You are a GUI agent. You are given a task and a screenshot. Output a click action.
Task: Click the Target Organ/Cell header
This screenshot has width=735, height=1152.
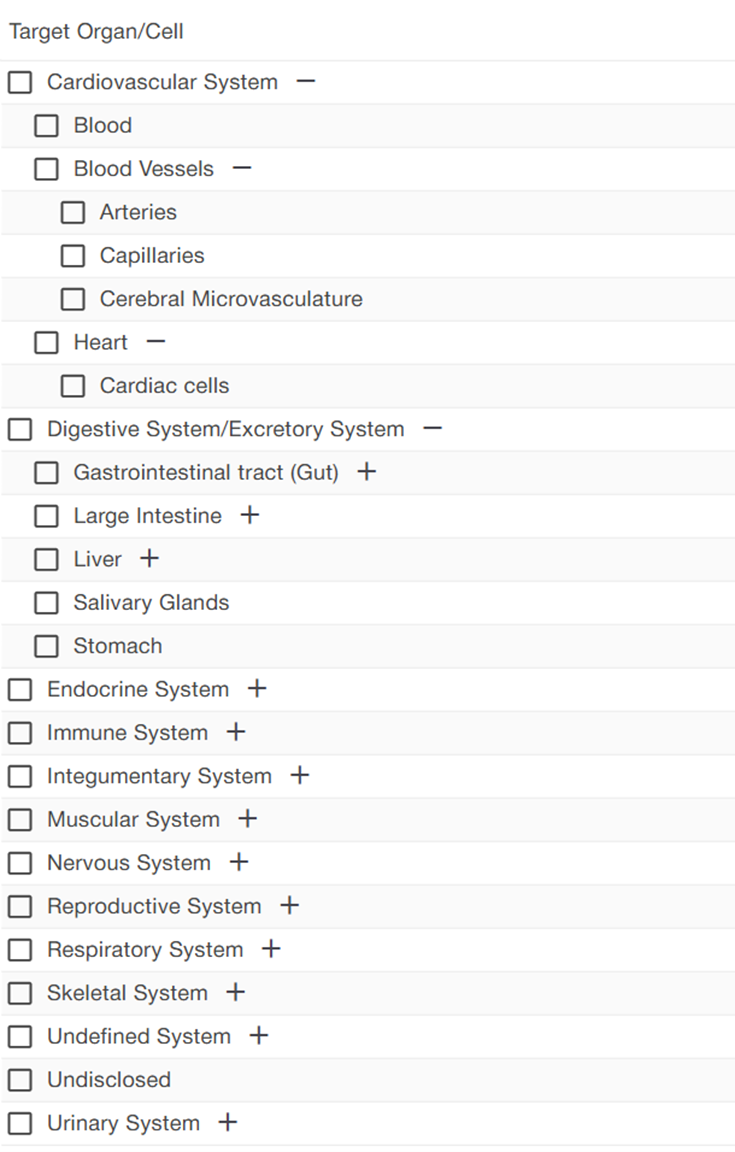click(97, 32)
